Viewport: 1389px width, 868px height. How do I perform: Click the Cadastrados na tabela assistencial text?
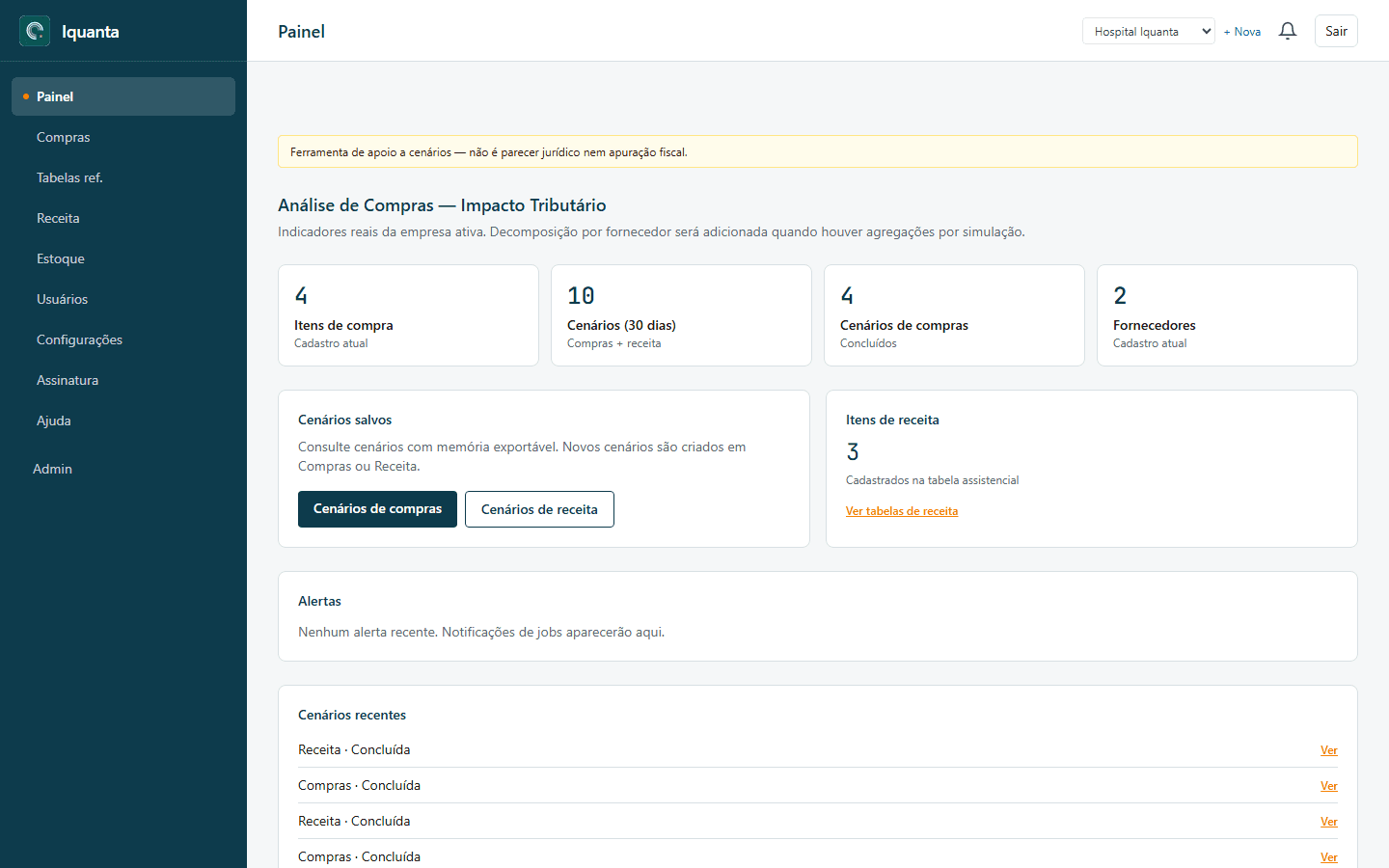click(932, 480)
